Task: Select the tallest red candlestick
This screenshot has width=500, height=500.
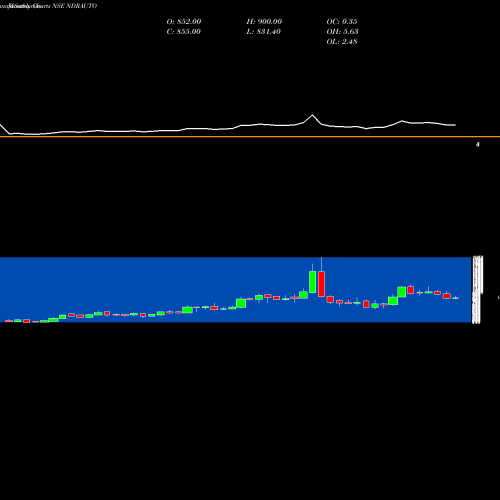Action: point(321,284)
